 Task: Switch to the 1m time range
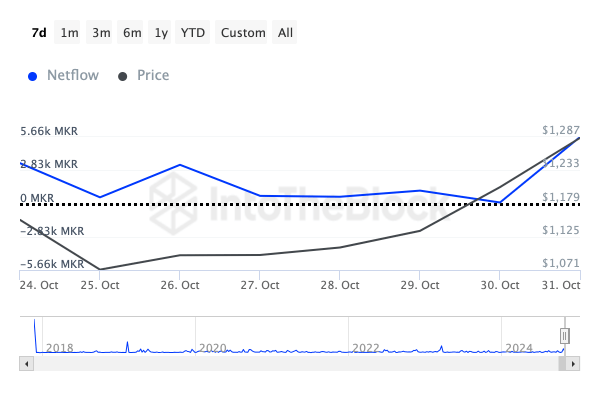(x=69, y=33)
